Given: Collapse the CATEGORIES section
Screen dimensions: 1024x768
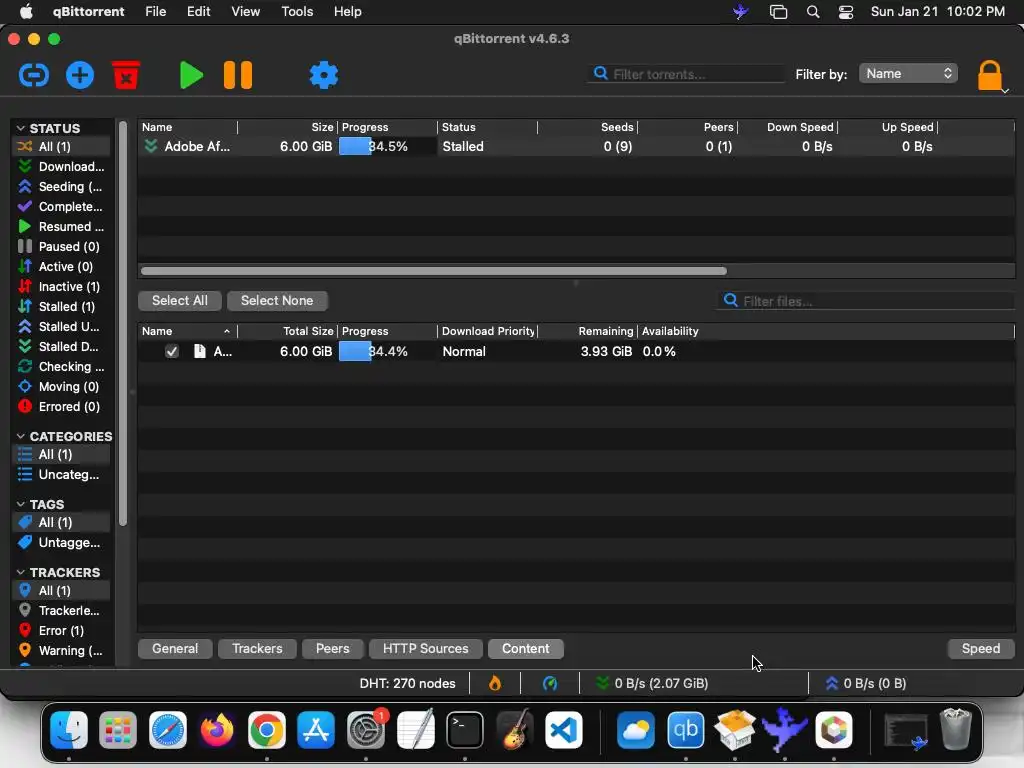Looking at the screenshot, I should [20, 436].
